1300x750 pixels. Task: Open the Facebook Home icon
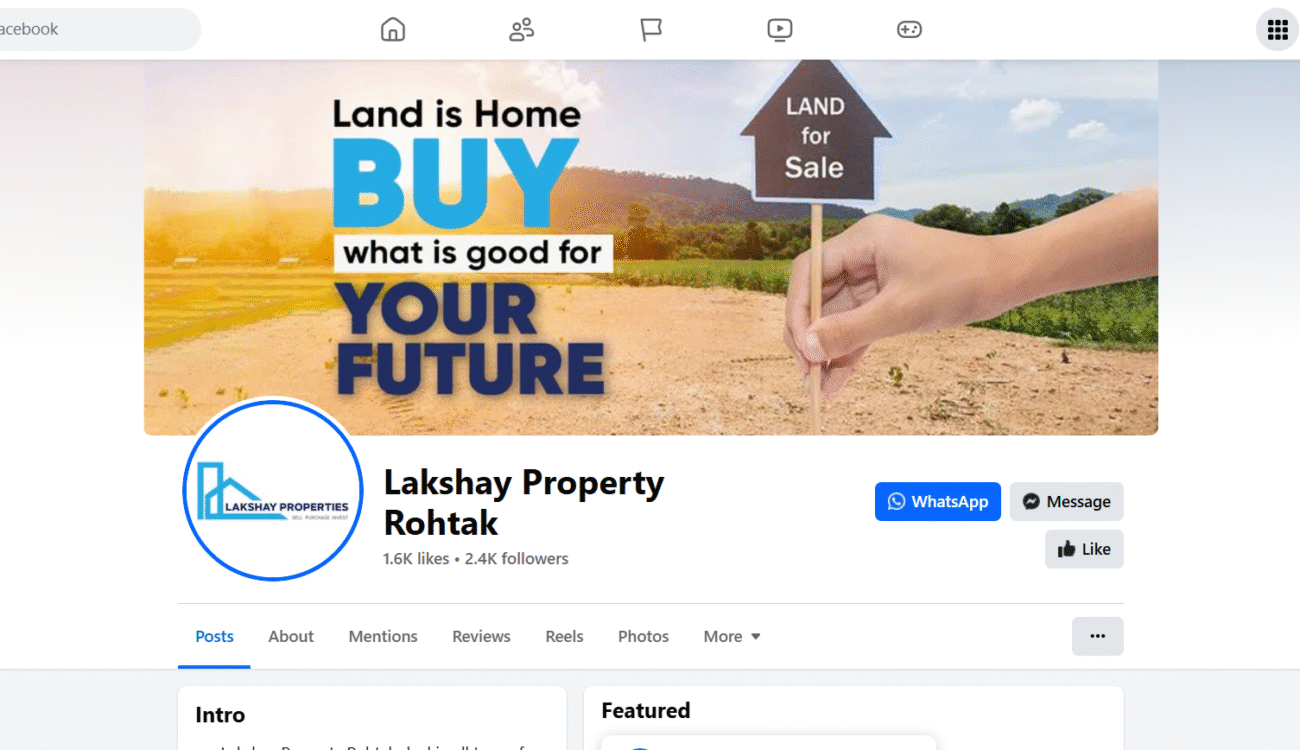click(393, 30)
